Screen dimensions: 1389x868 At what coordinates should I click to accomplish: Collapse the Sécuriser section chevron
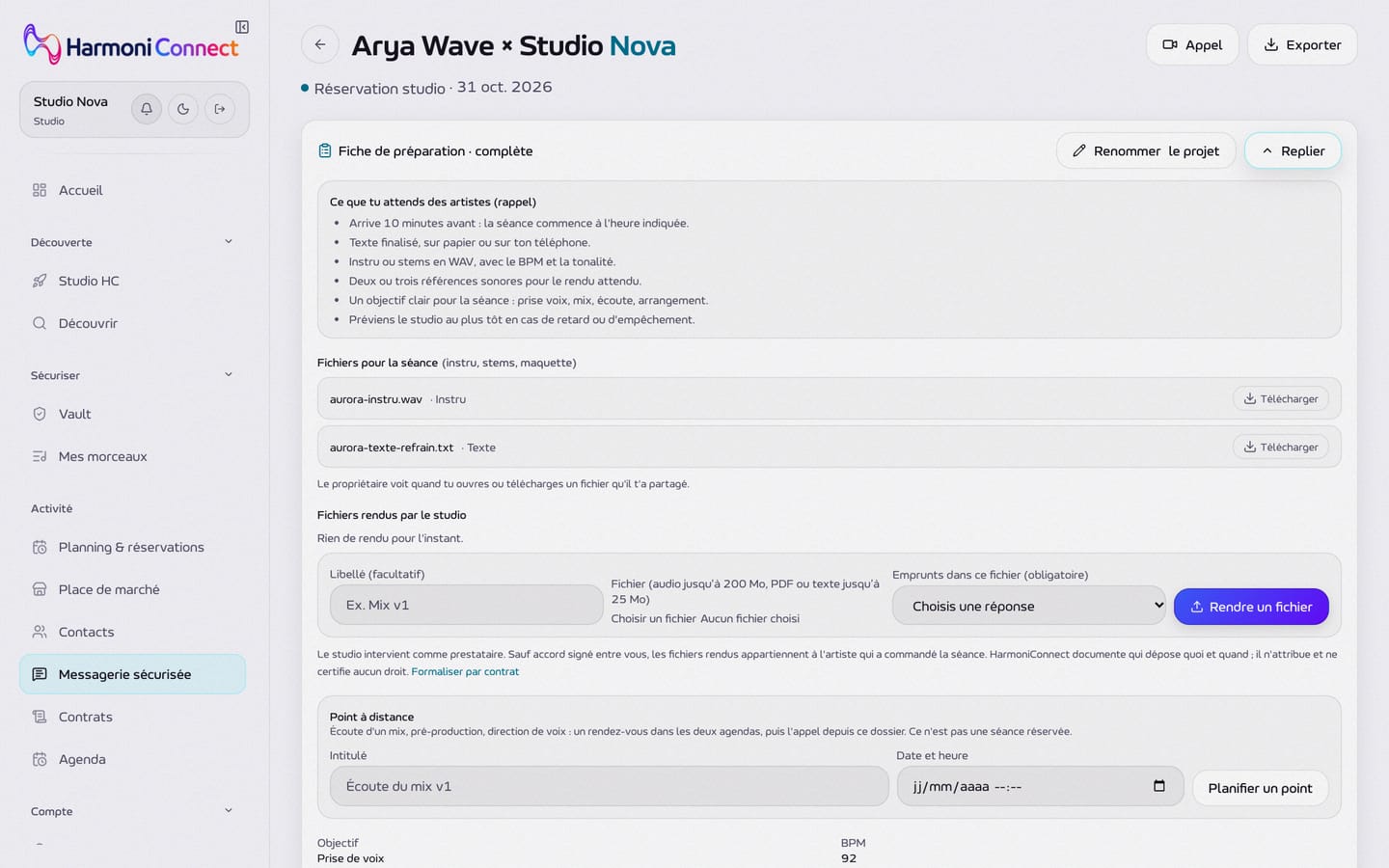point(229,374)
